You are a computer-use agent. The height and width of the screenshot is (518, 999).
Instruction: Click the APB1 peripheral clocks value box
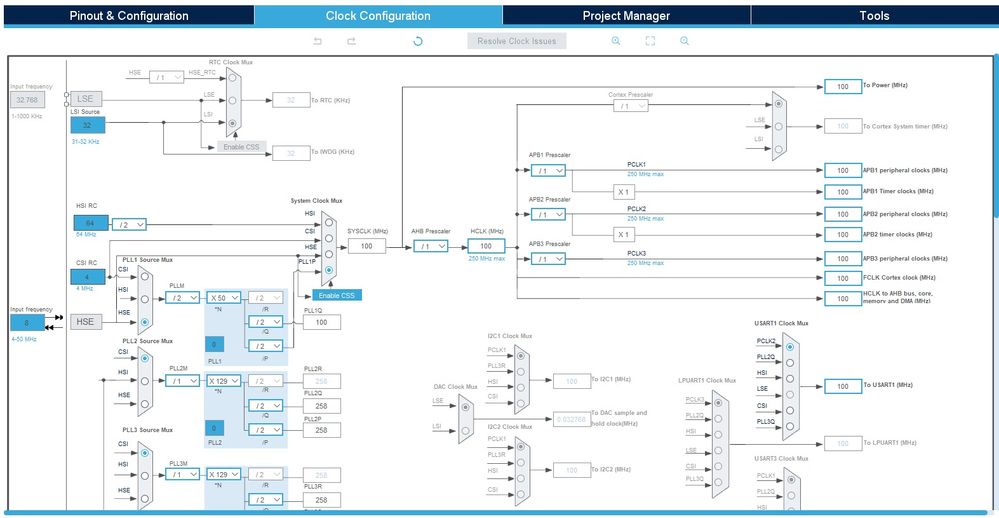843,171
